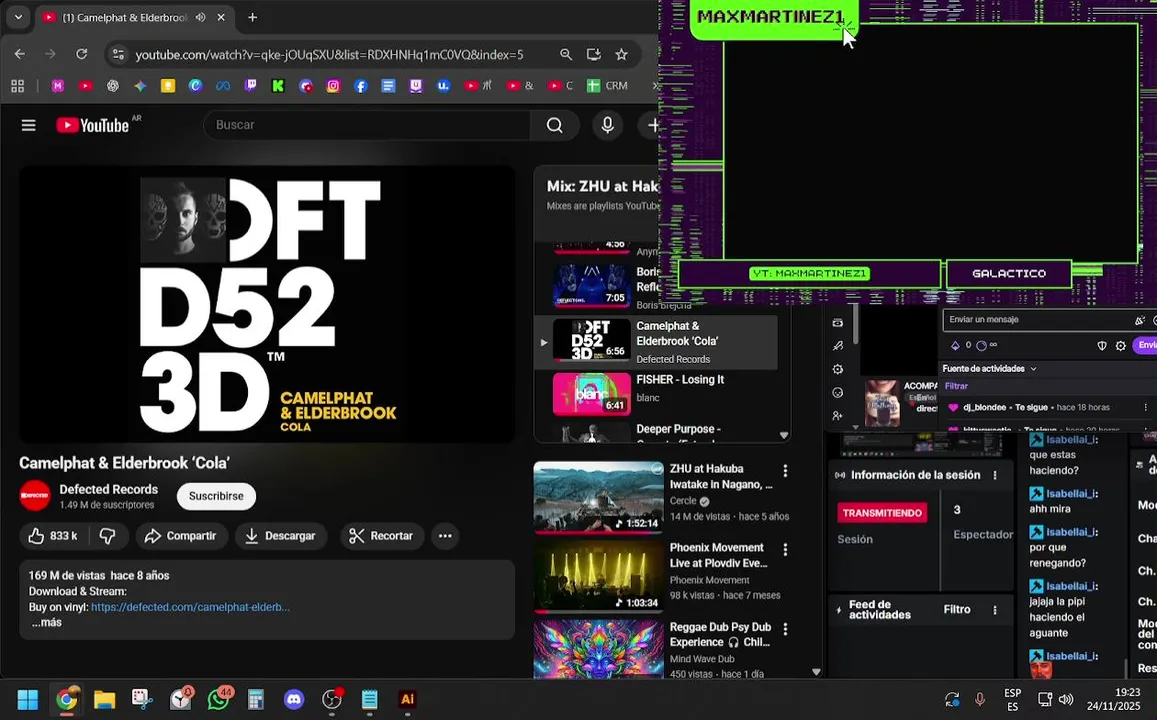1157x720 pixels.
Task: Click Filtro in Feed de actividades
Action: point(957,609)
